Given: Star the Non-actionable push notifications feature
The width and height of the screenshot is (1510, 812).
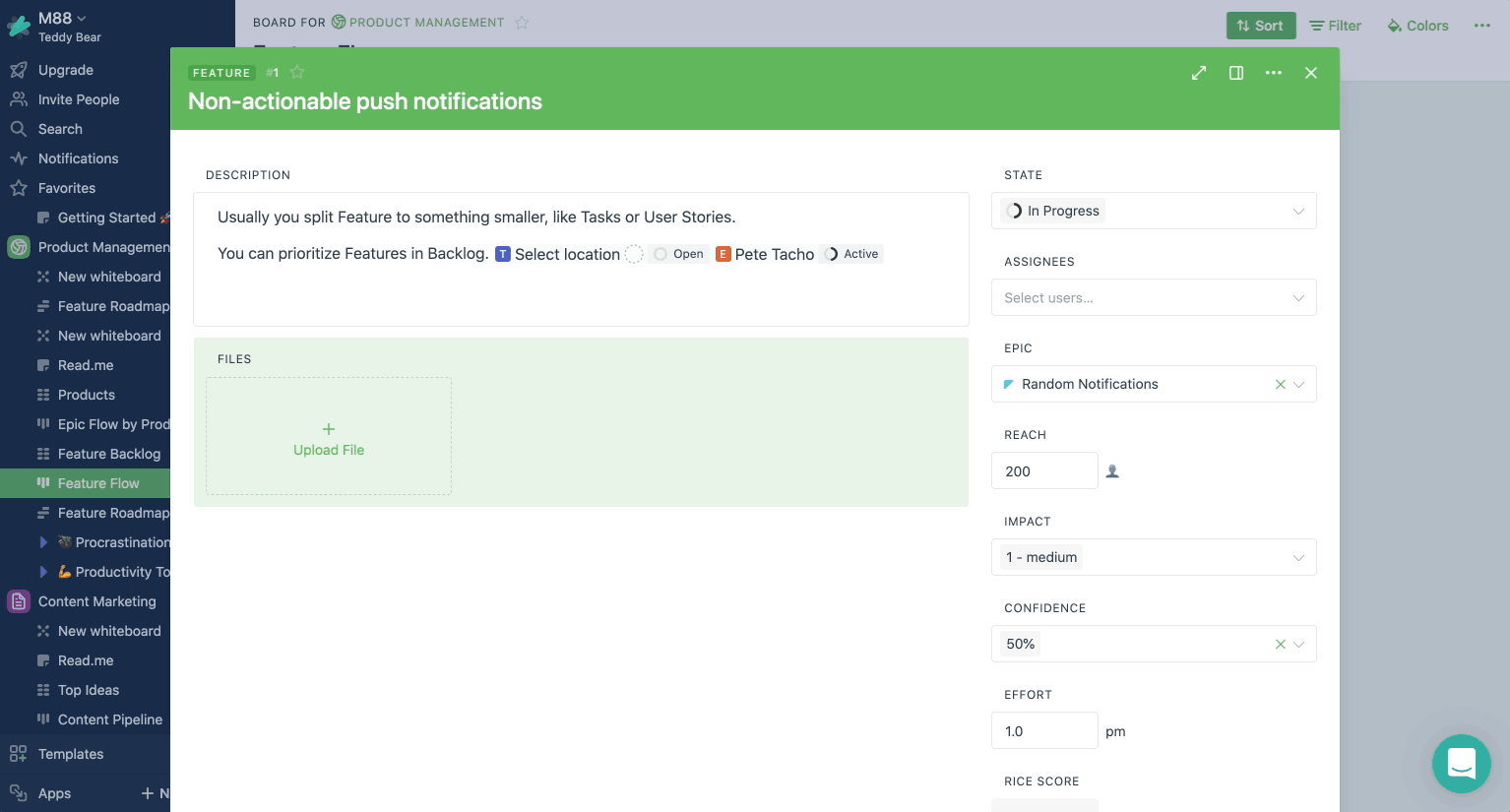Looking at the screenshot, I should click(x=297, y=72).
